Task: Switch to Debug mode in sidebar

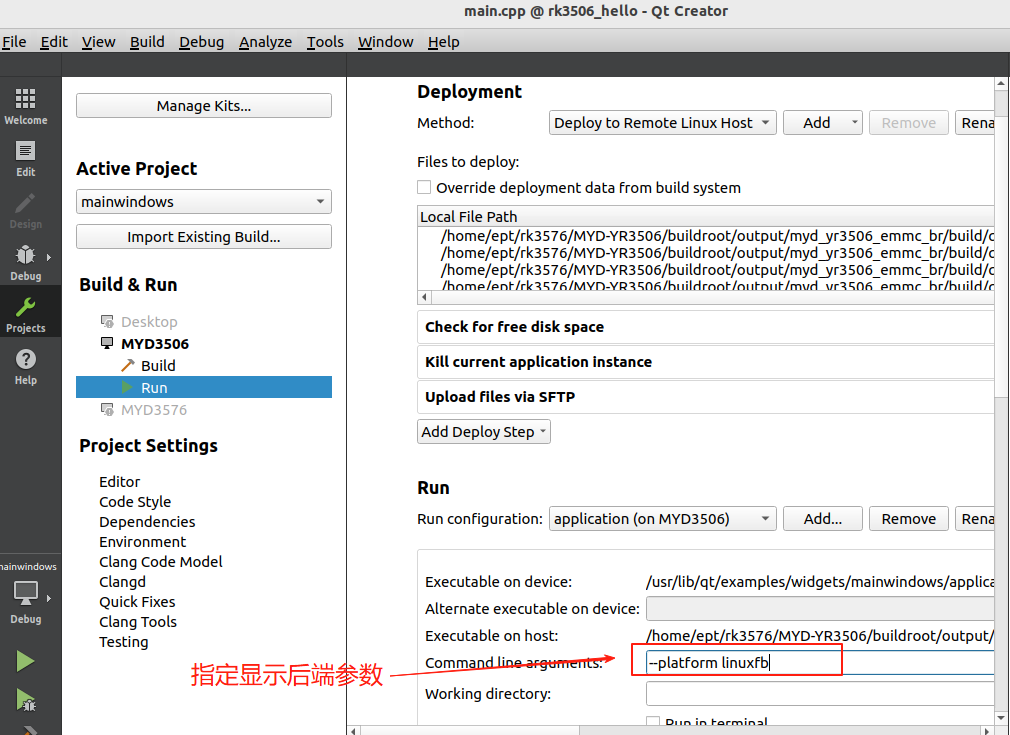Action: click(x=26, y=263)
